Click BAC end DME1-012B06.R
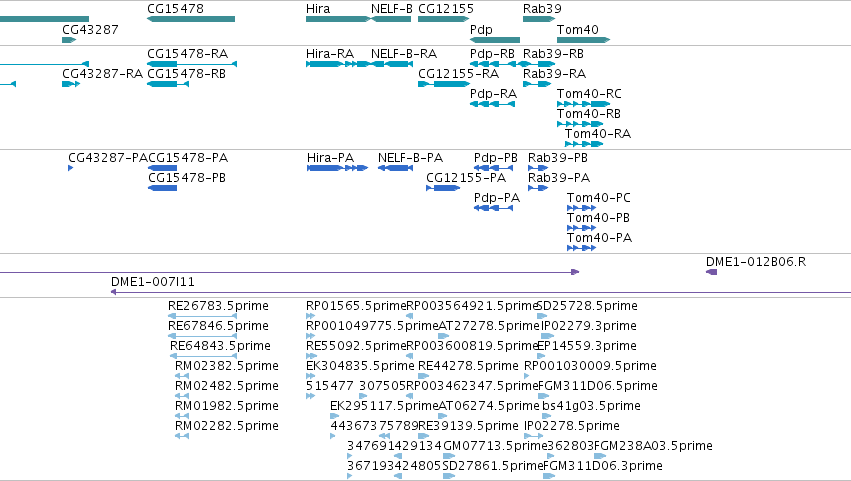The width and height of the screenshot is (851, 481). (712, 273)
